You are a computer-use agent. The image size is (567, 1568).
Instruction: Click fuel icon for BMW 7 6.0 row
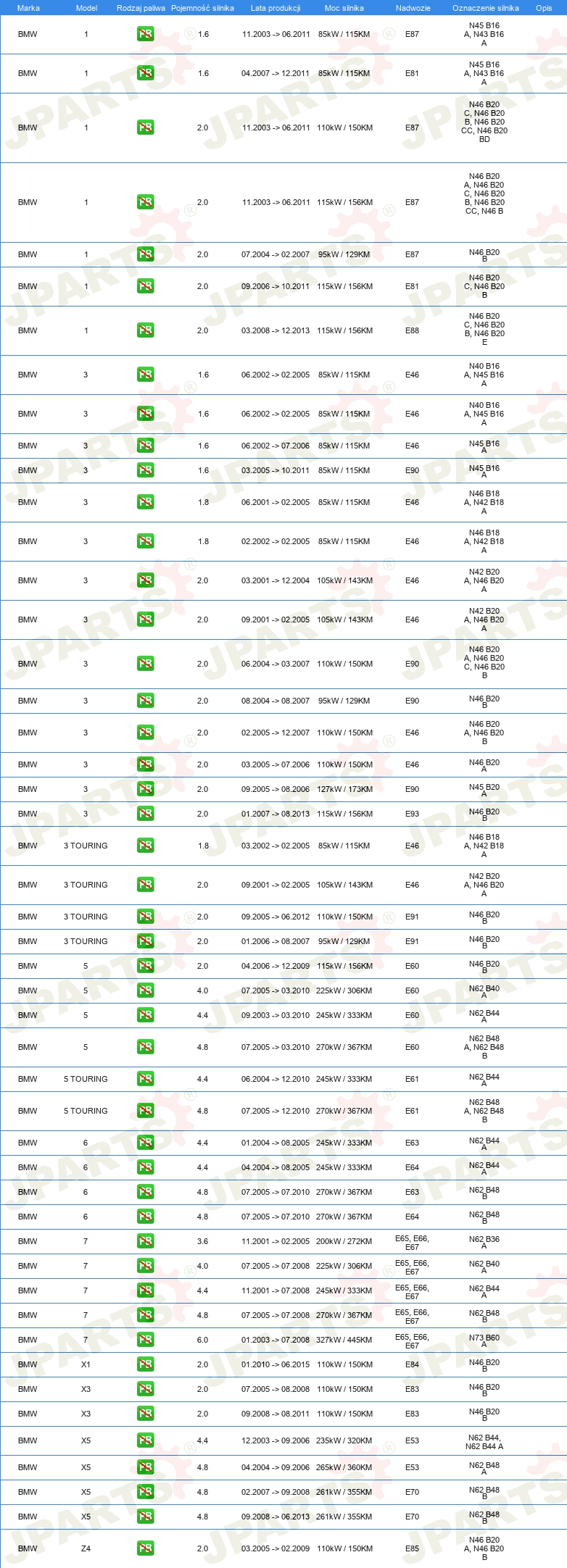(145, 1340)
